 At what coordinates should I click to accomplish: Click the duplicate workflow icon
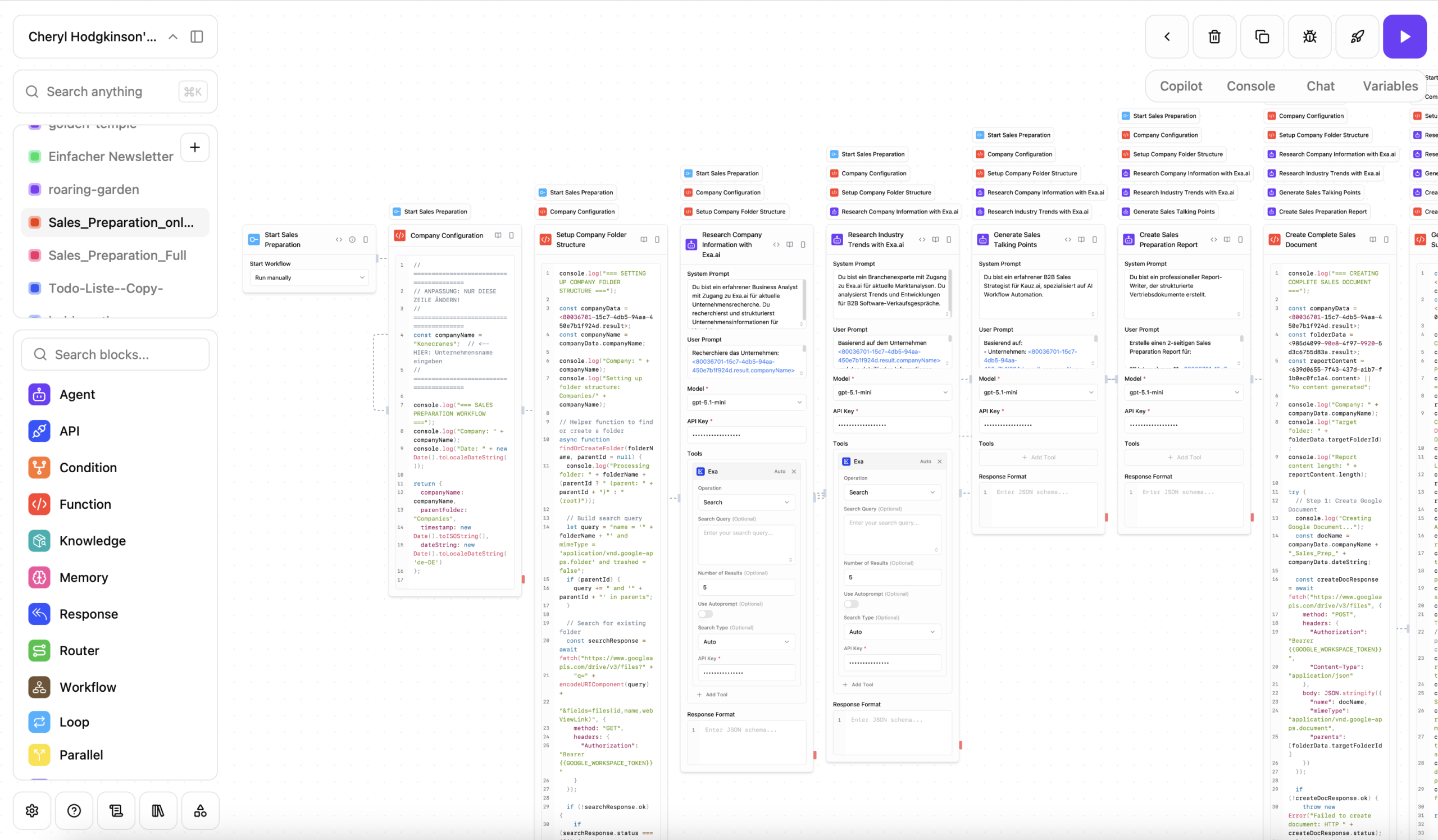[x=1262, y=36]
